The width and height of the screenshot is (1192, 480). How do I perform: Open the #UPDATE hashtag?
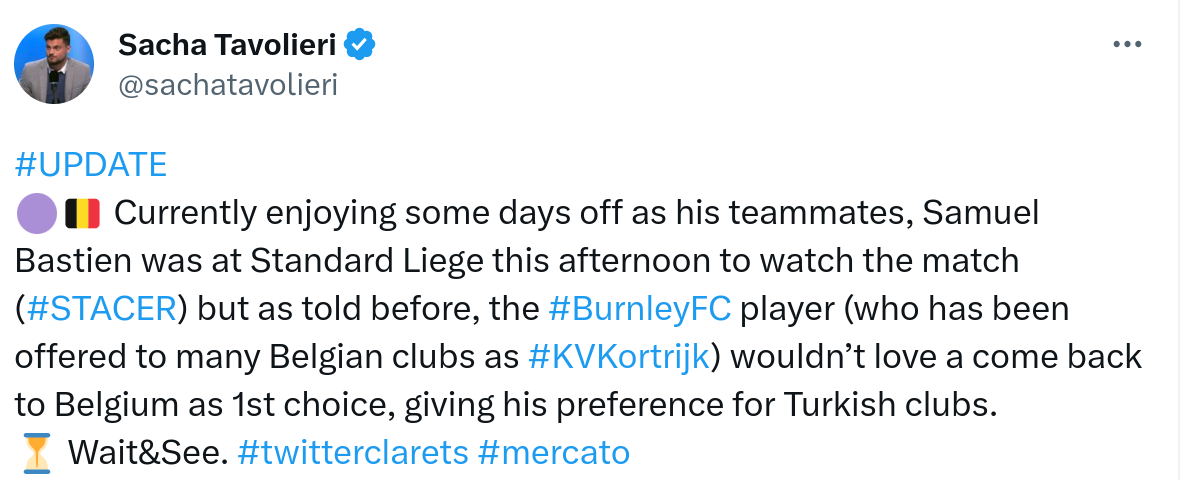pos(91,165)
